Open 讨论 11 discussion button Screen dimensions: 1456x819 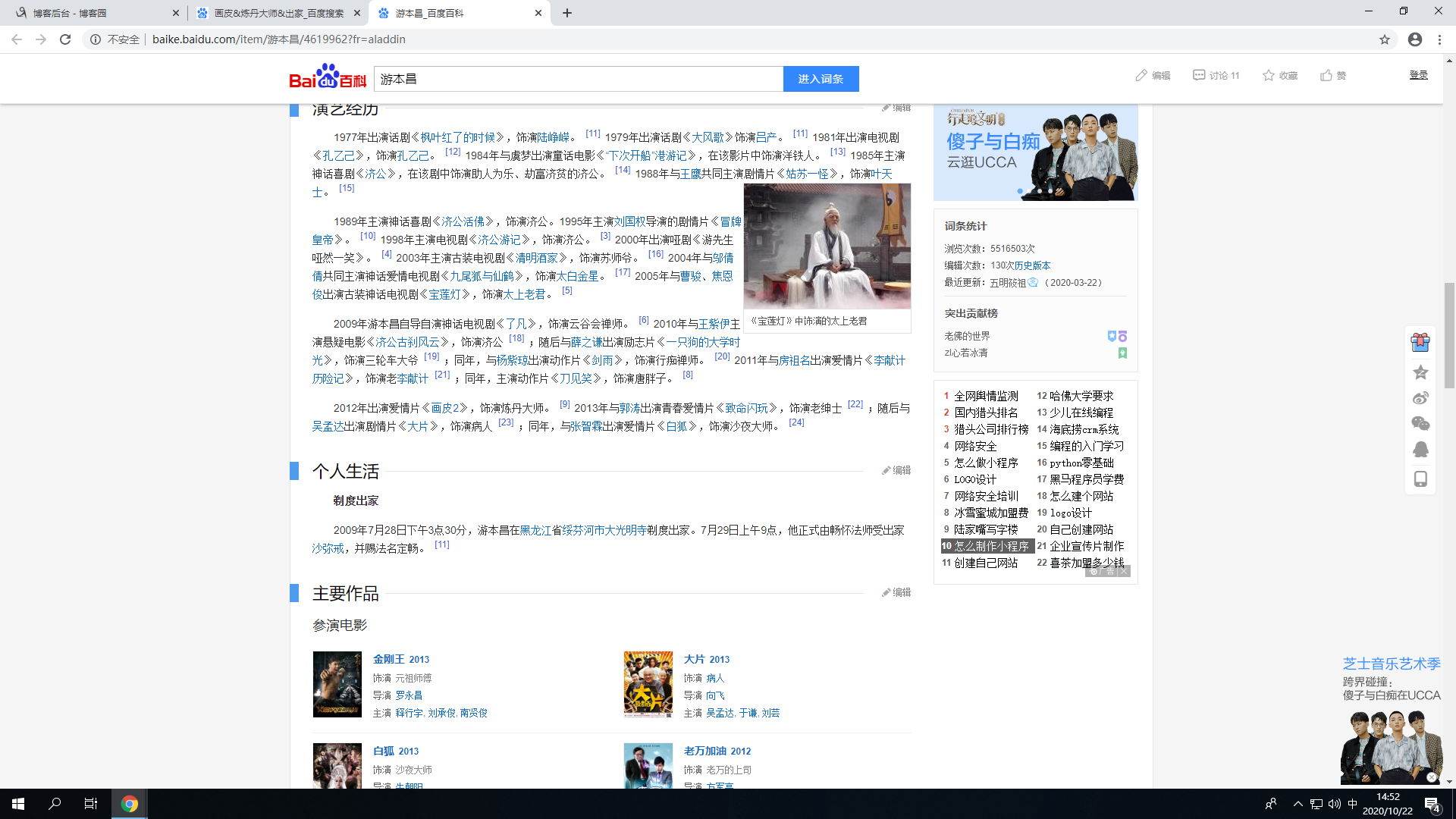[1216, 75]
